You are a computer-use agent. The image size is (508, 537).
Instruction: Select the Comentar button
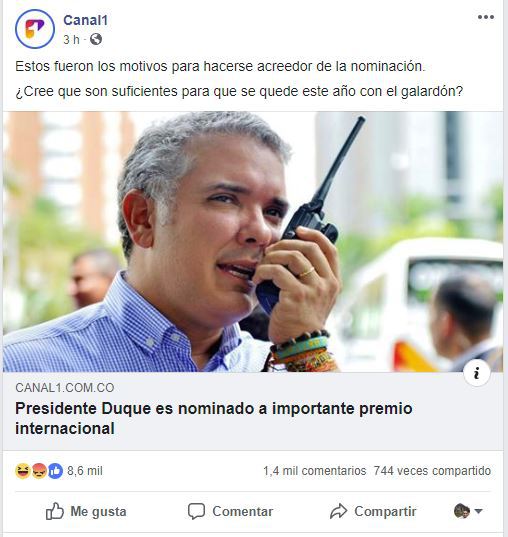point(231,511)
